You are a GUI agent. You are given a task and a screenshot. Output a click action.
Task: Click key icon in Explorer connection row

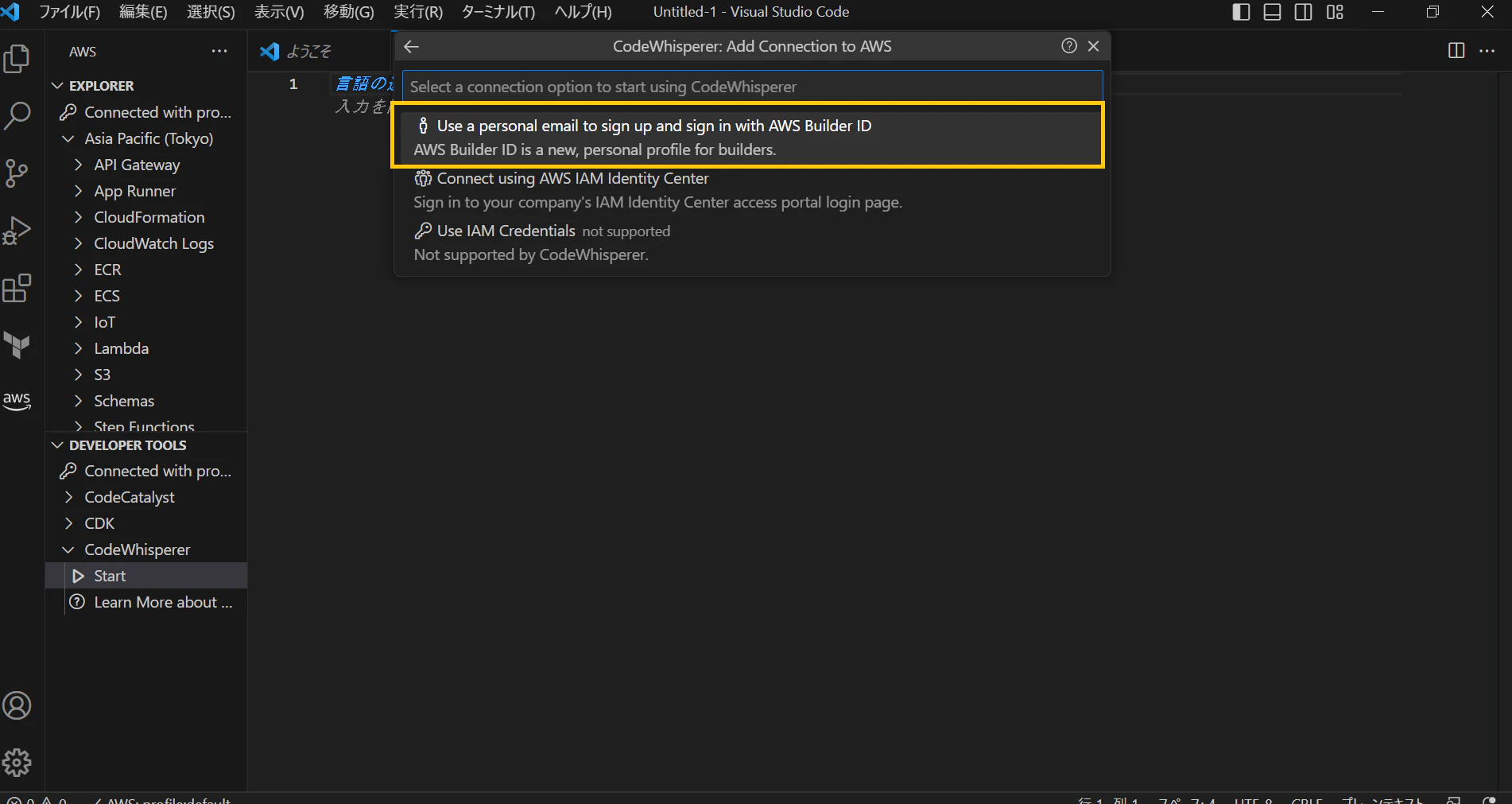tap(68, 113)
